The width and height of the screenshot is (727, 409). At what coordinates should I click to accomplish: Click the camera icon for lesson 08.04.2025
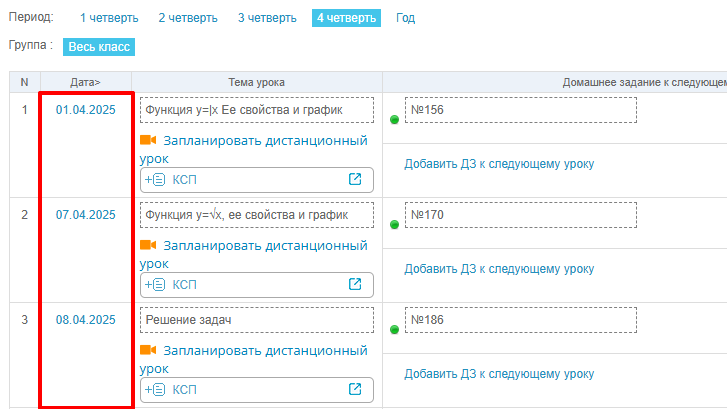(149, 350)
